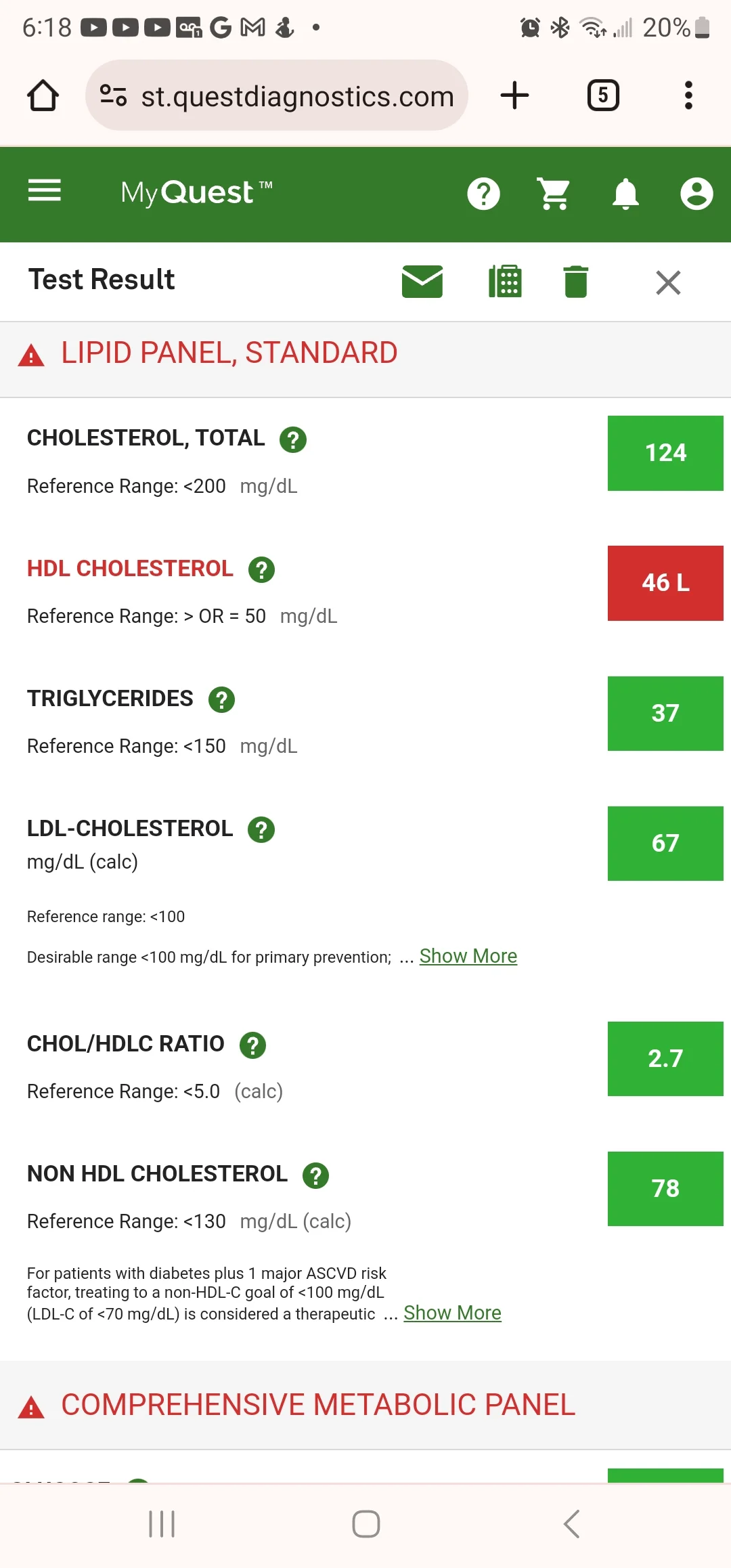
Task: Open the MyQuest hamburger menu
Action: (x=45, y=191)
